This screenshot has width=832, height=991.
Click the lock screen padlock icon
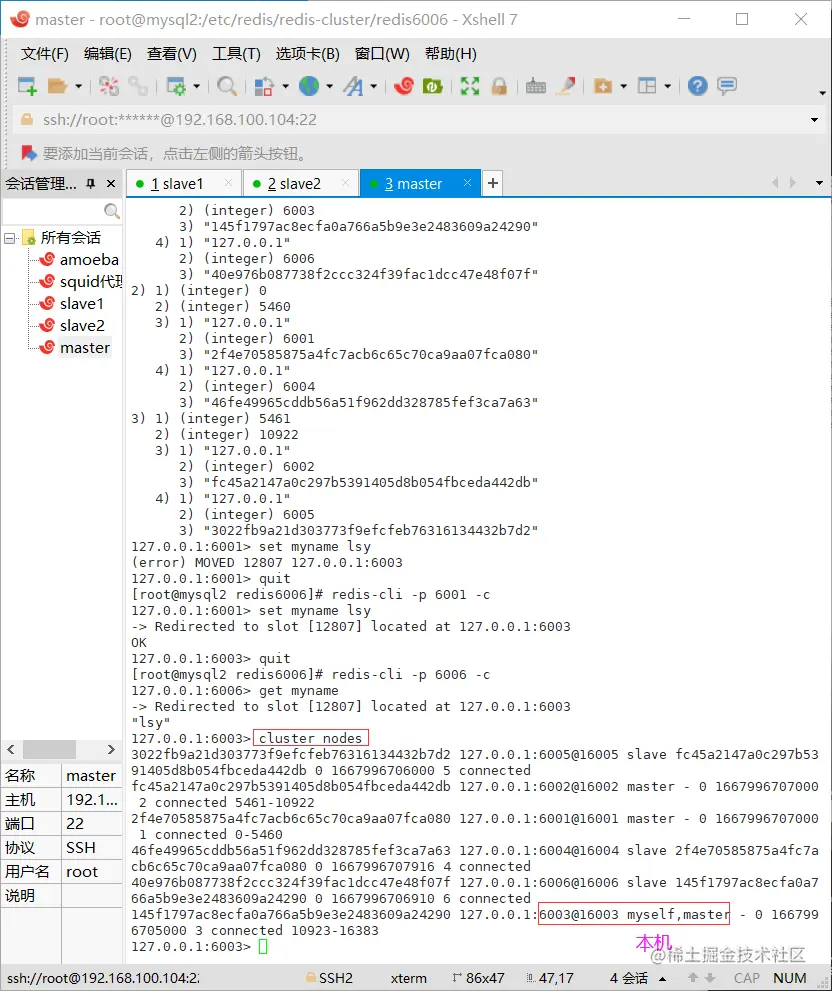coord(499,85)
